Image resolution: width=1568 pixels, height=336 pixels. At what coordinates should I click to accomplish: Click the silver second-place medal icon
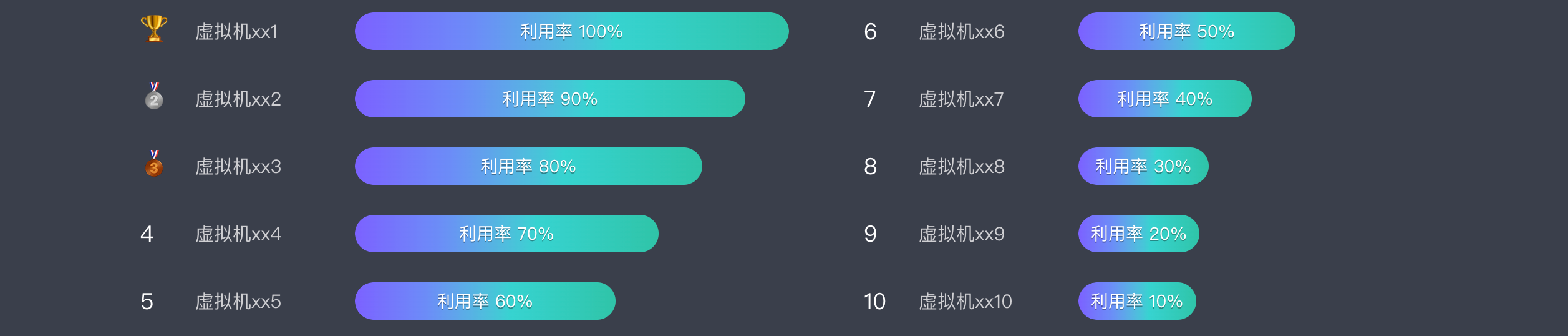point(154,96)
